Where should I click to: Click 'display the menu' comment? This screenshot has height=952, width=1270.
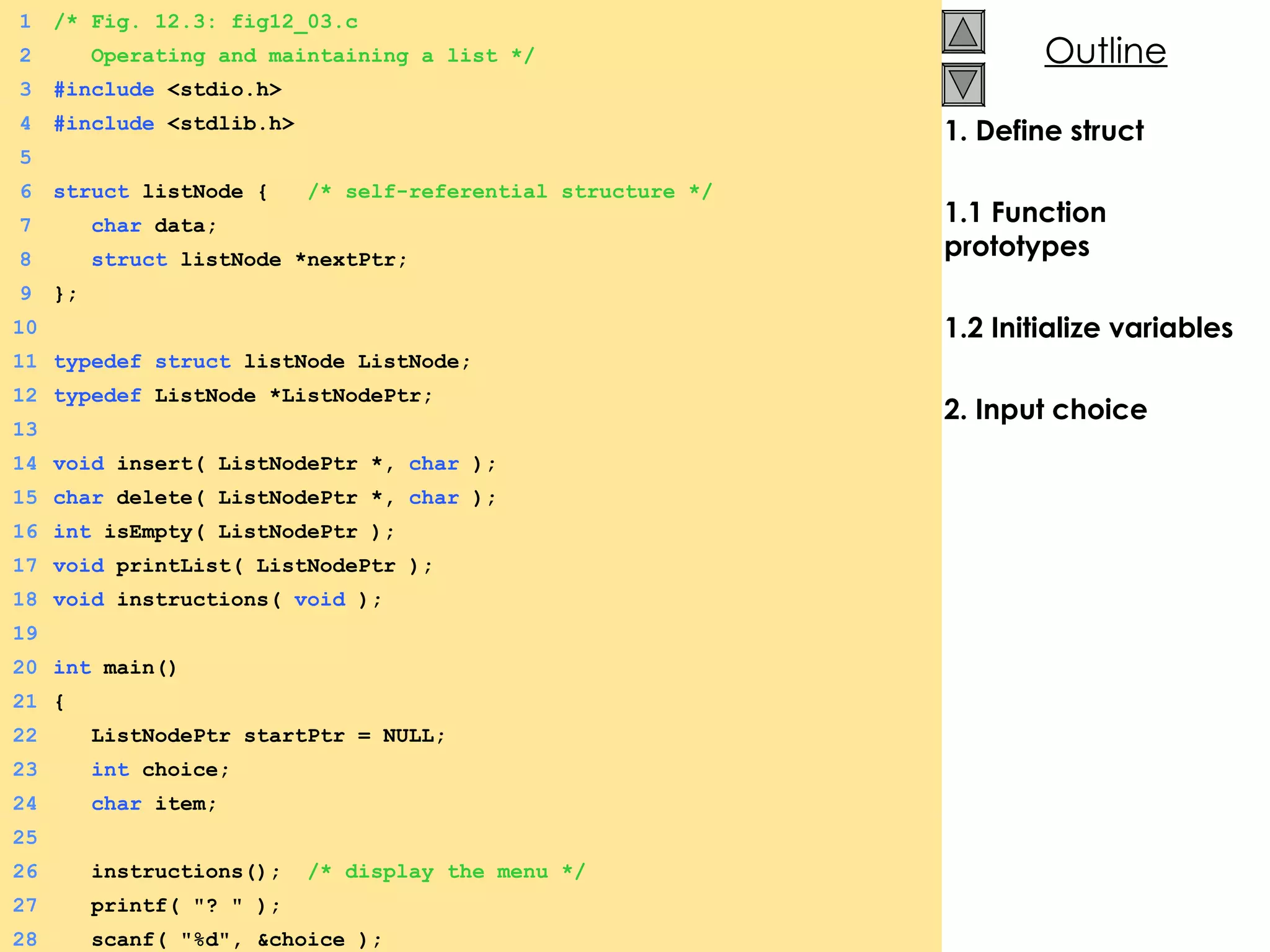[446, 872]
